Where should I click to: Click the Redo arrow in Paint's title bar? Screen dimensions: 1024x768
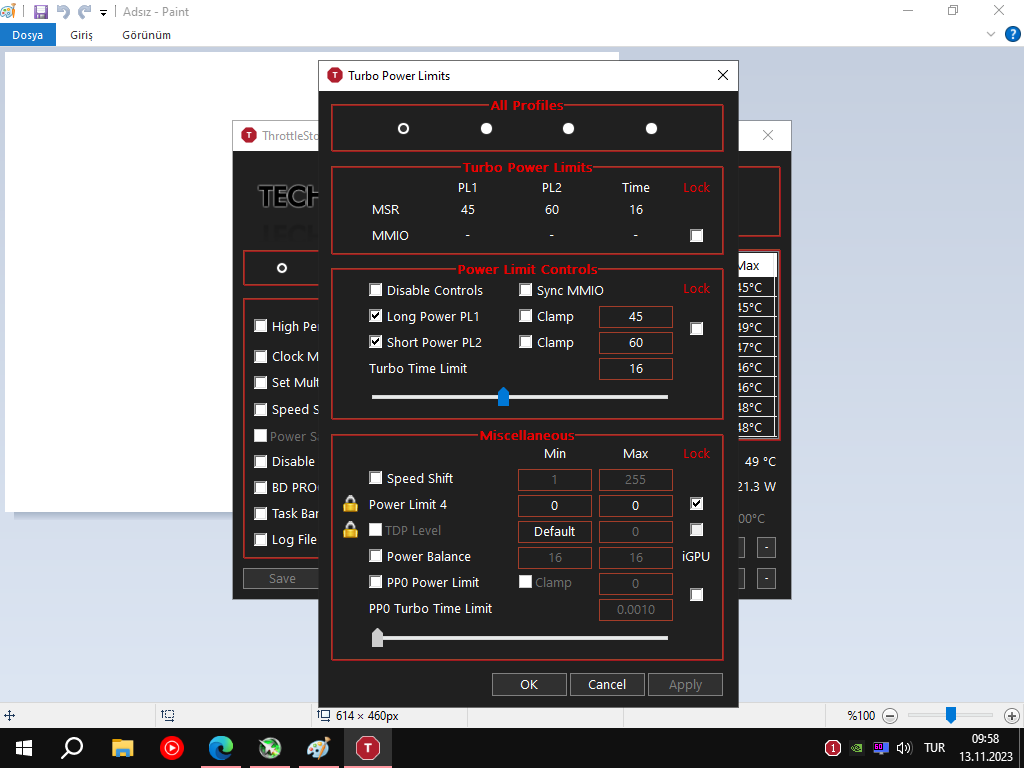point(84,12)
